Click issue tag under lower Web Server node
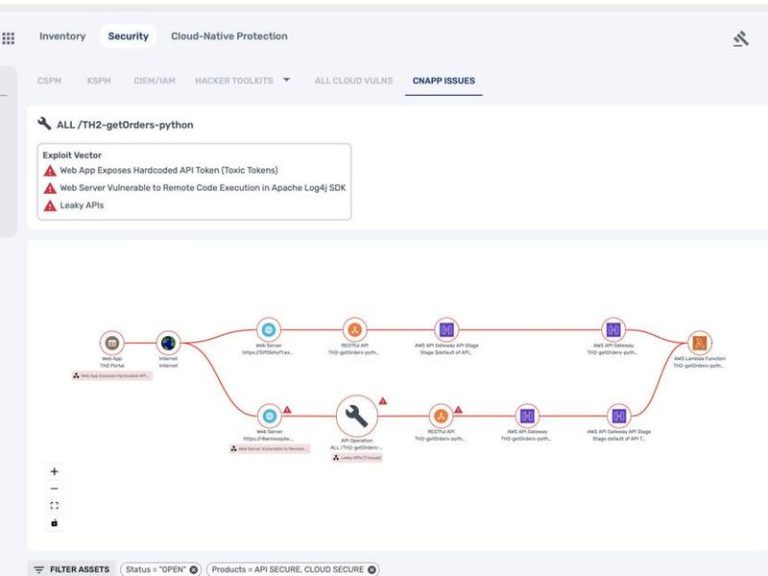 point(270,449)
